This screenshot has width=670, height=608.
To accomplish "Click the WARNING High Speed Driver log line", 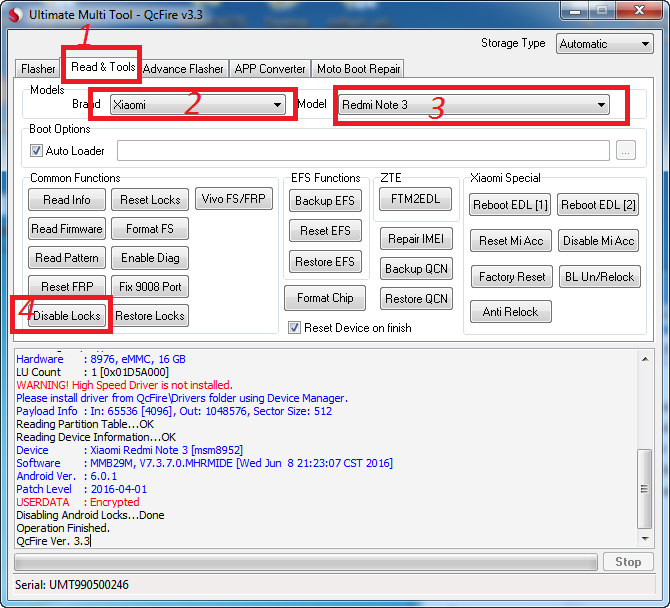I will tap(124, 385).
